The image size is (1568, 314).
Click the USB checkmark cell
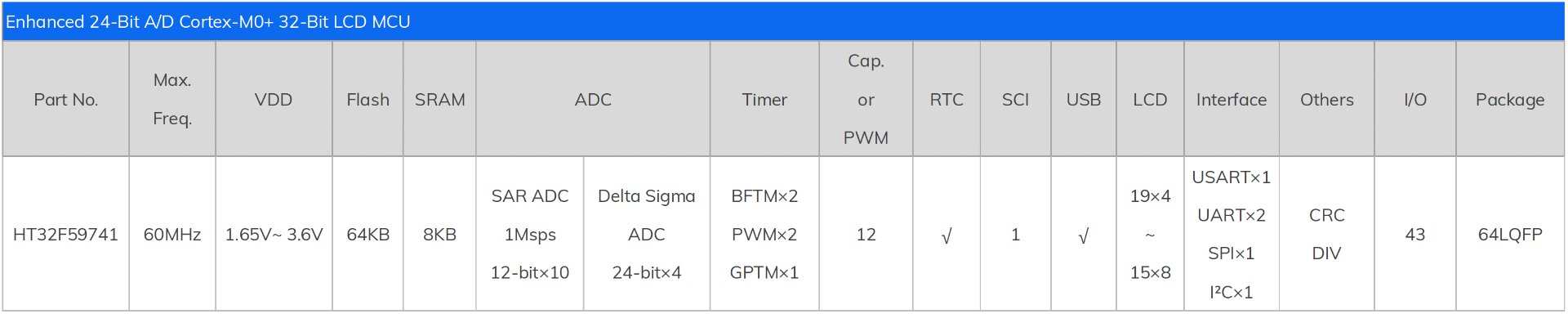[x=1084, y=235]
